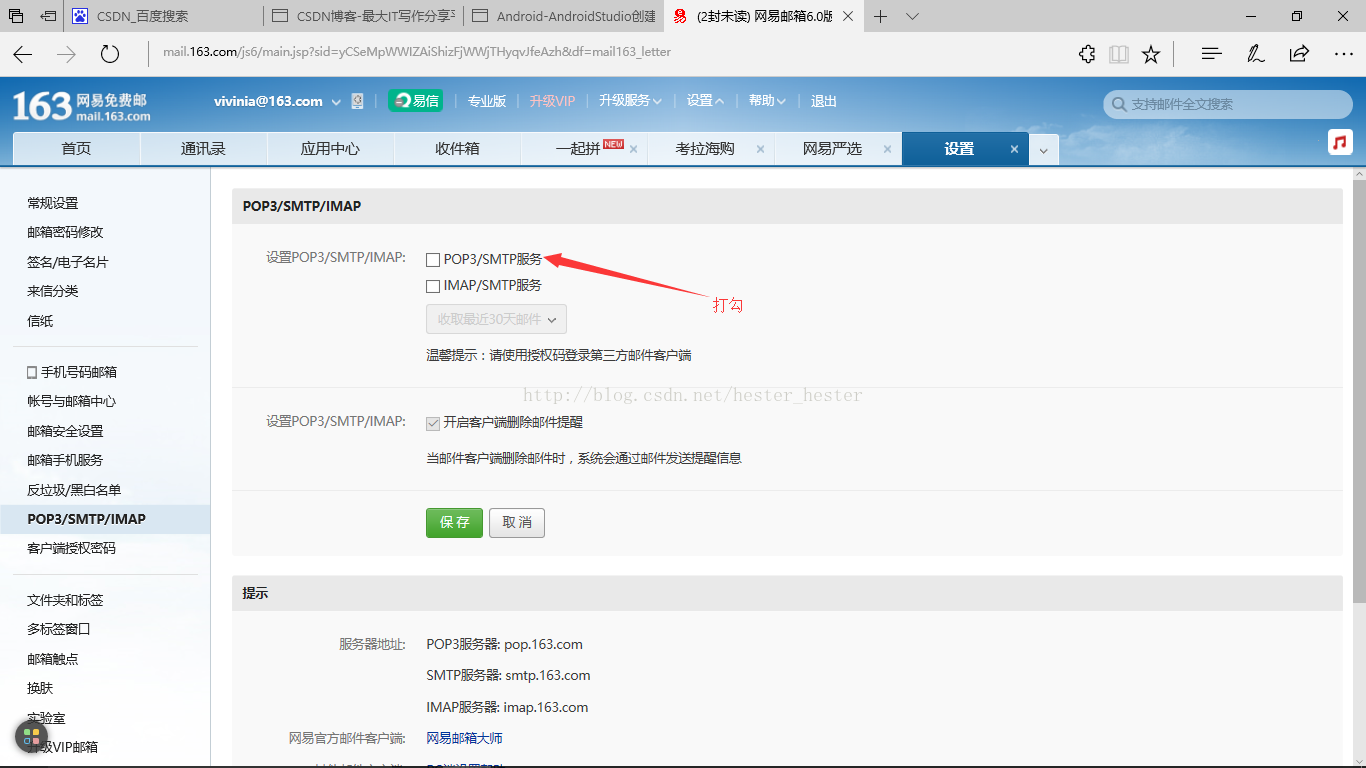
Task: Open the web note pen icon
Action: [x=1256, y=54]
